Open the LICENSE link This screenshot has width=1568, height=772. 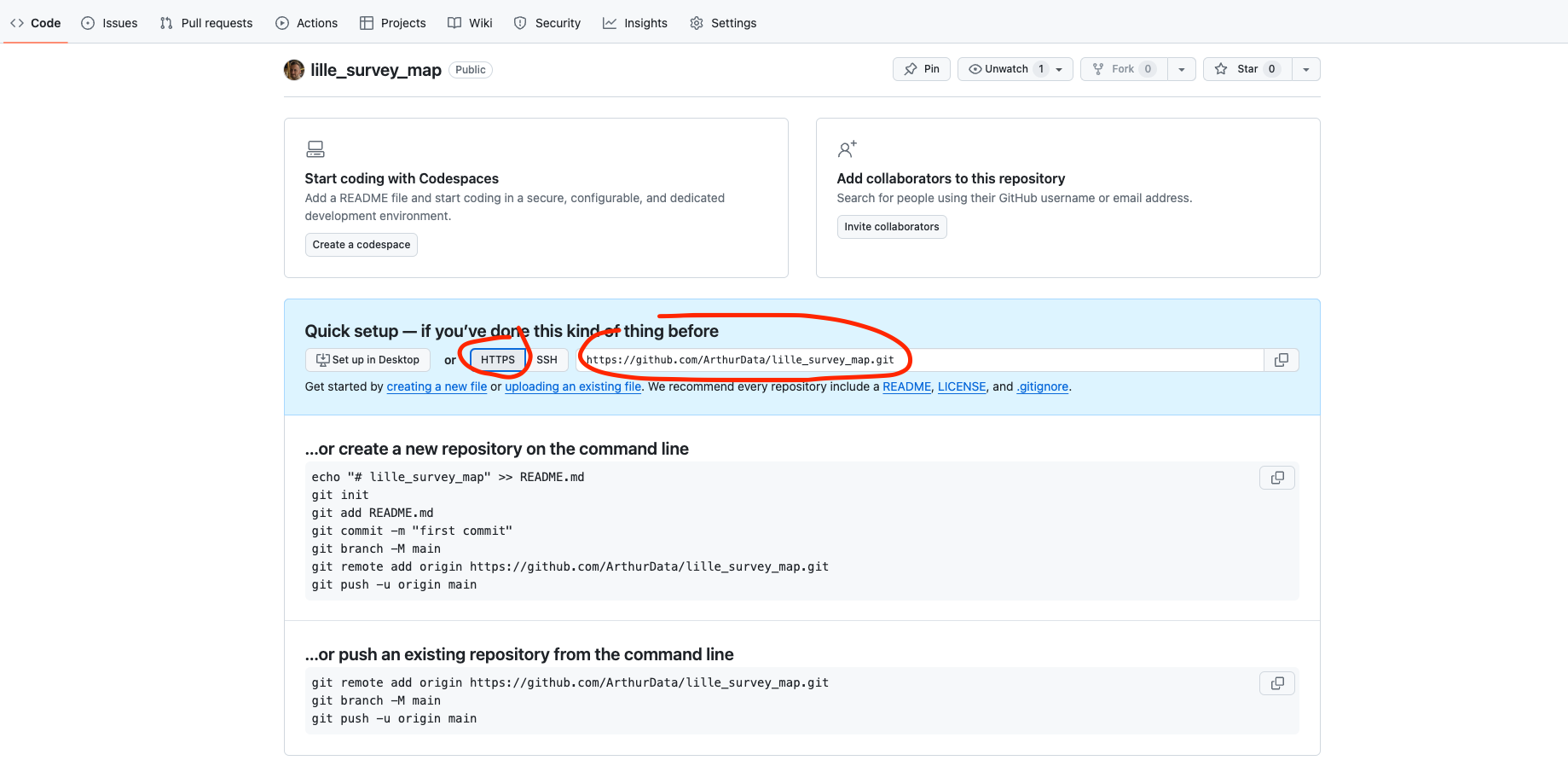[962, 386]
